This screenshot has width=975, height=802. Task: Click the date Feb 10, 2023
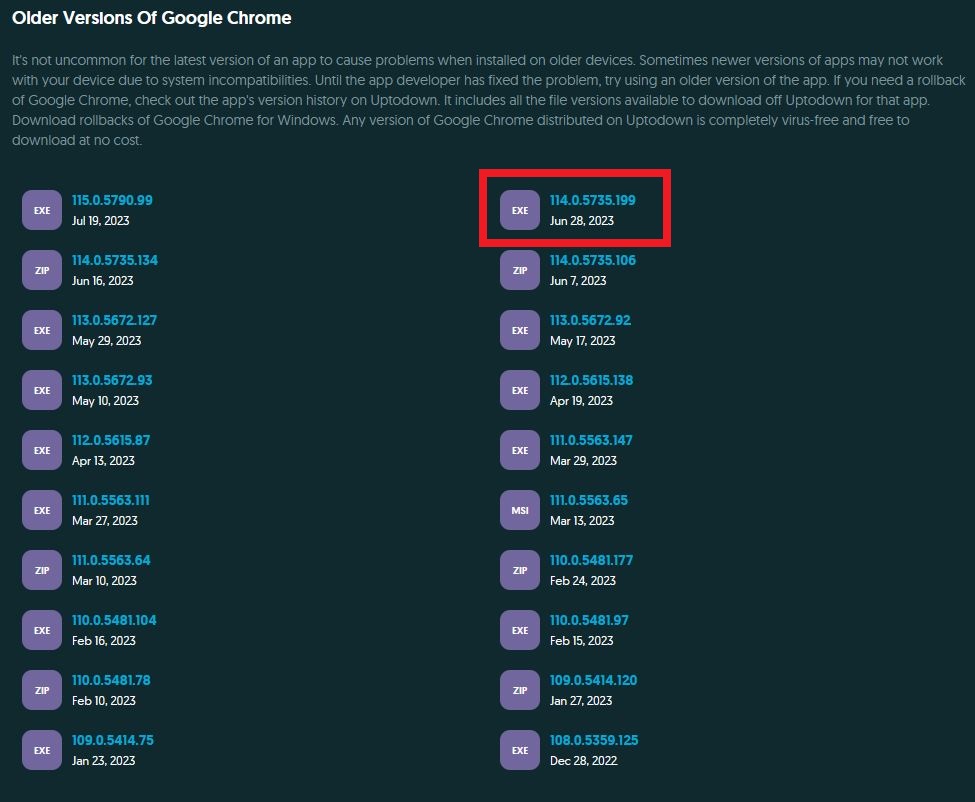tap(104, 701)
